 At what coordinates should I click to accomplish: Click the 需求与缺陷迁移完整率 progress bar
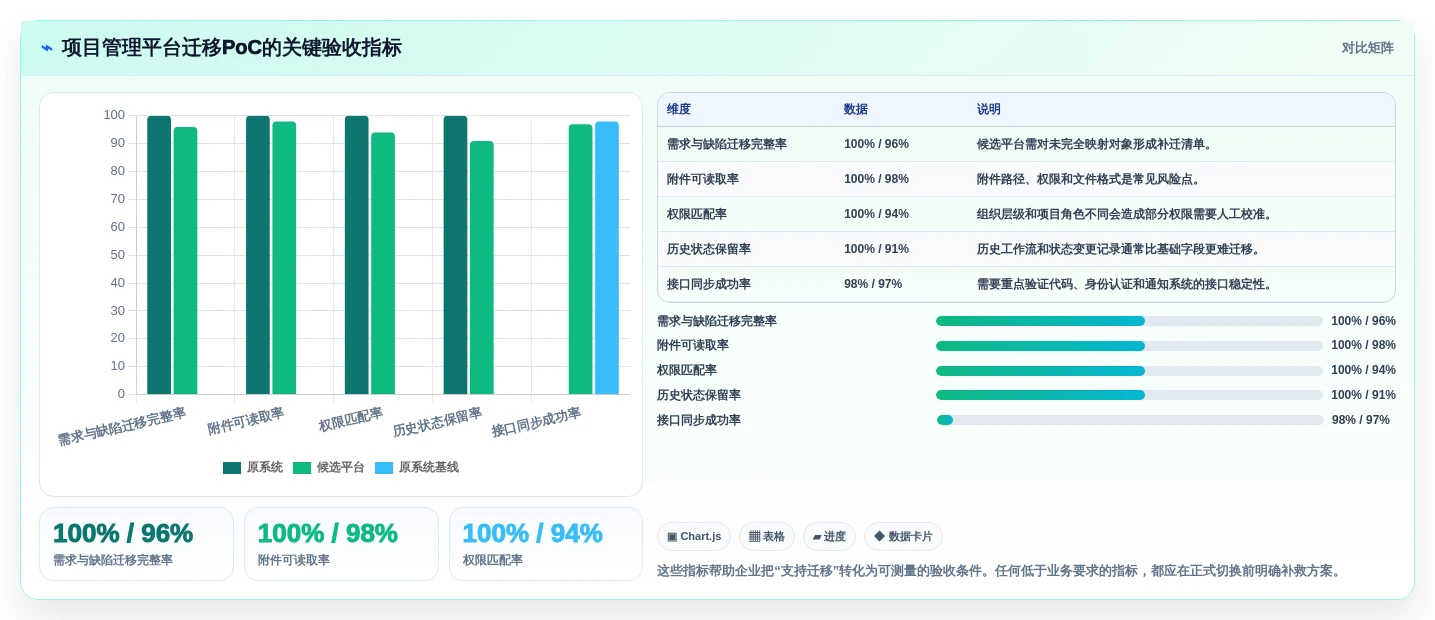[x=1129, y=321]
